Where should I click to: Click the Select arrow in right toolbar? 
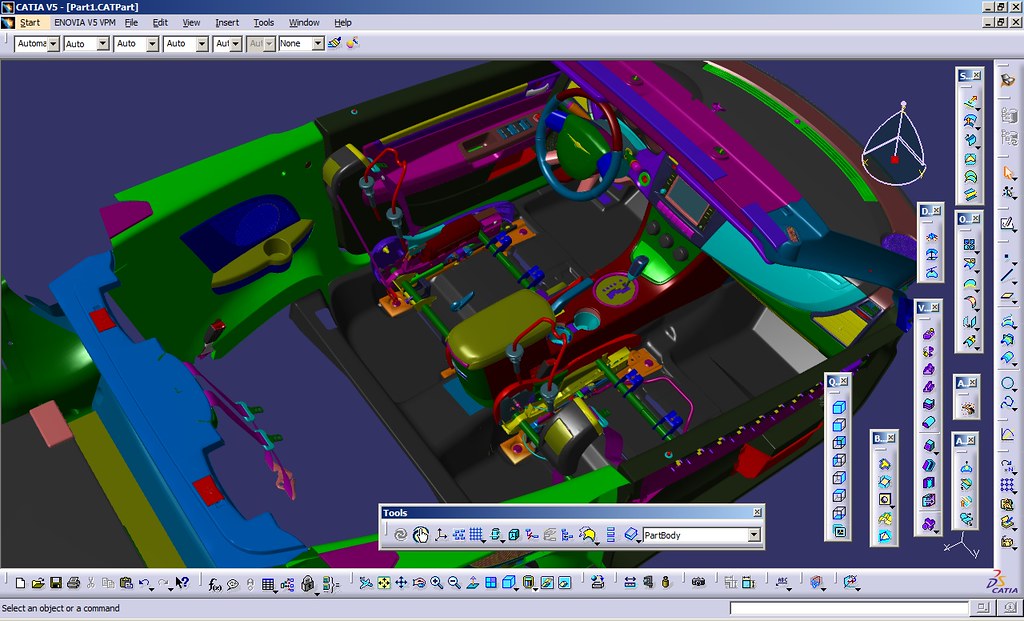(1008, 173)
